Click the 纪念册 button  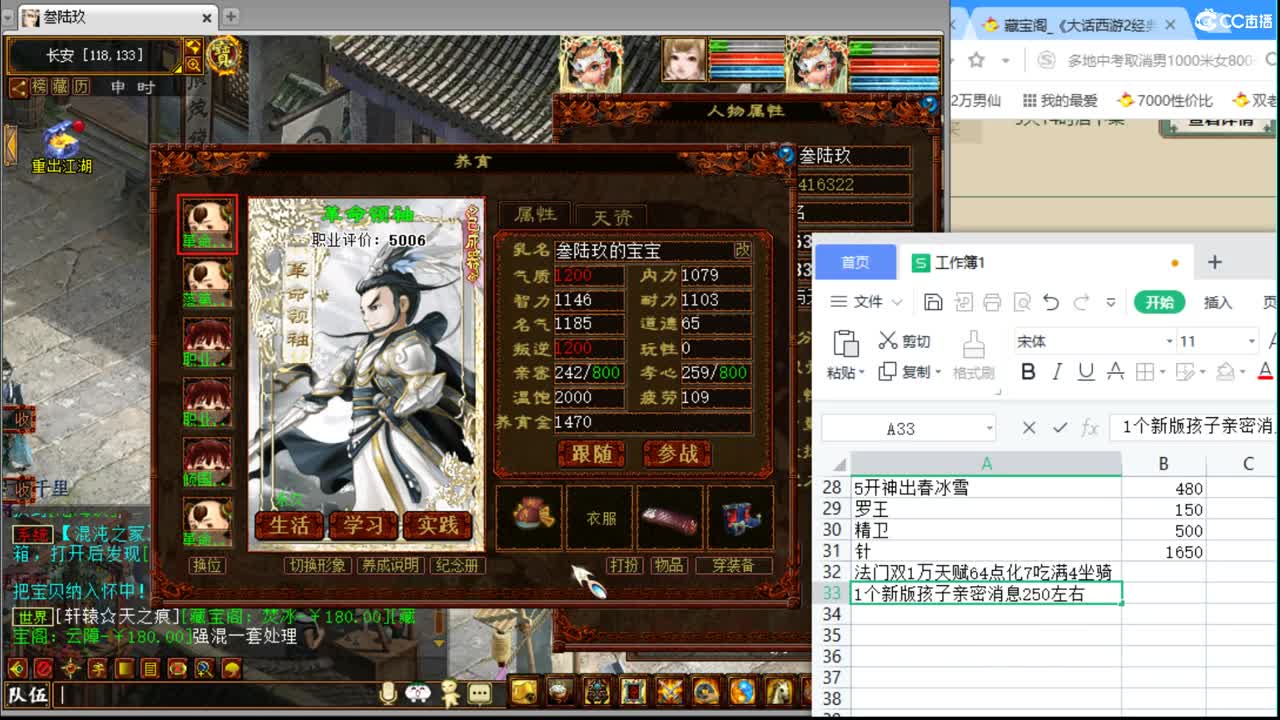(457, 565)
